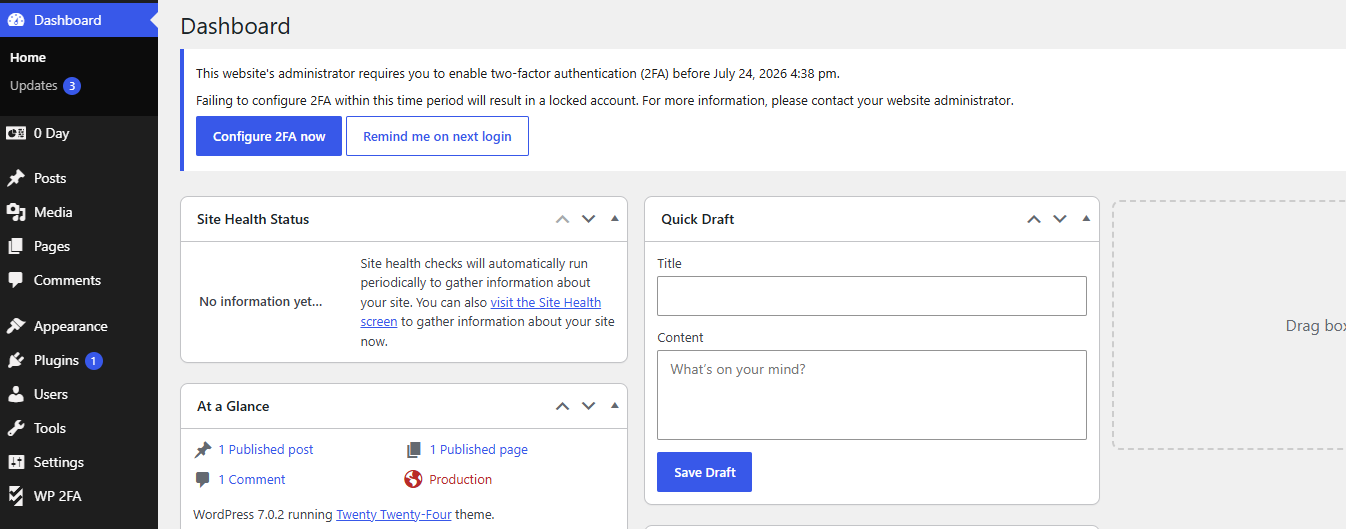The height and width of the screenshot is (529, 1346).
Task: Open the 1 Published post link
Action: coord(266,450)
